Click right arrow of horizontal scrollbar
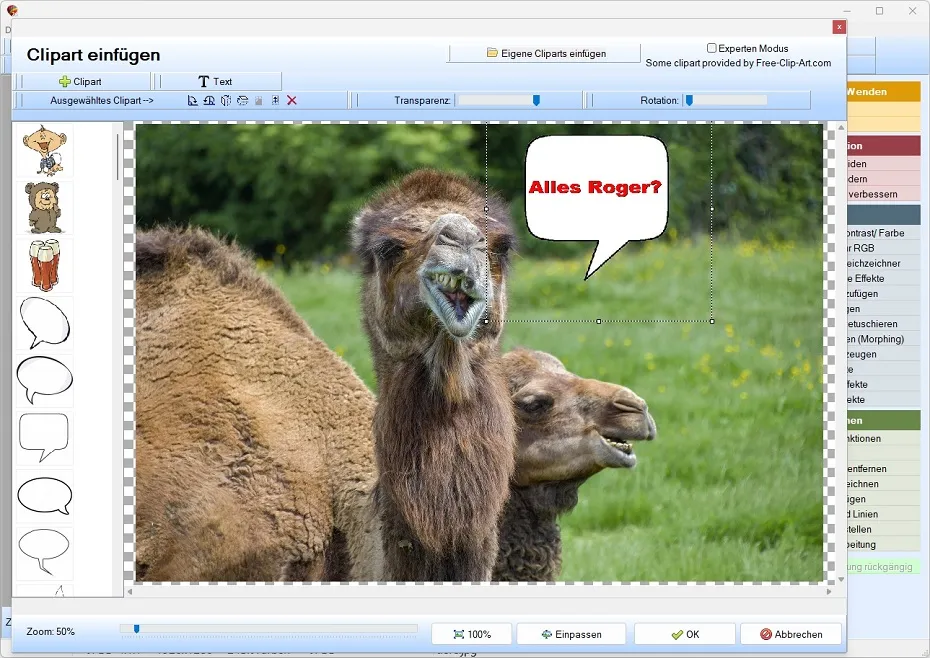 pos(829,592)
